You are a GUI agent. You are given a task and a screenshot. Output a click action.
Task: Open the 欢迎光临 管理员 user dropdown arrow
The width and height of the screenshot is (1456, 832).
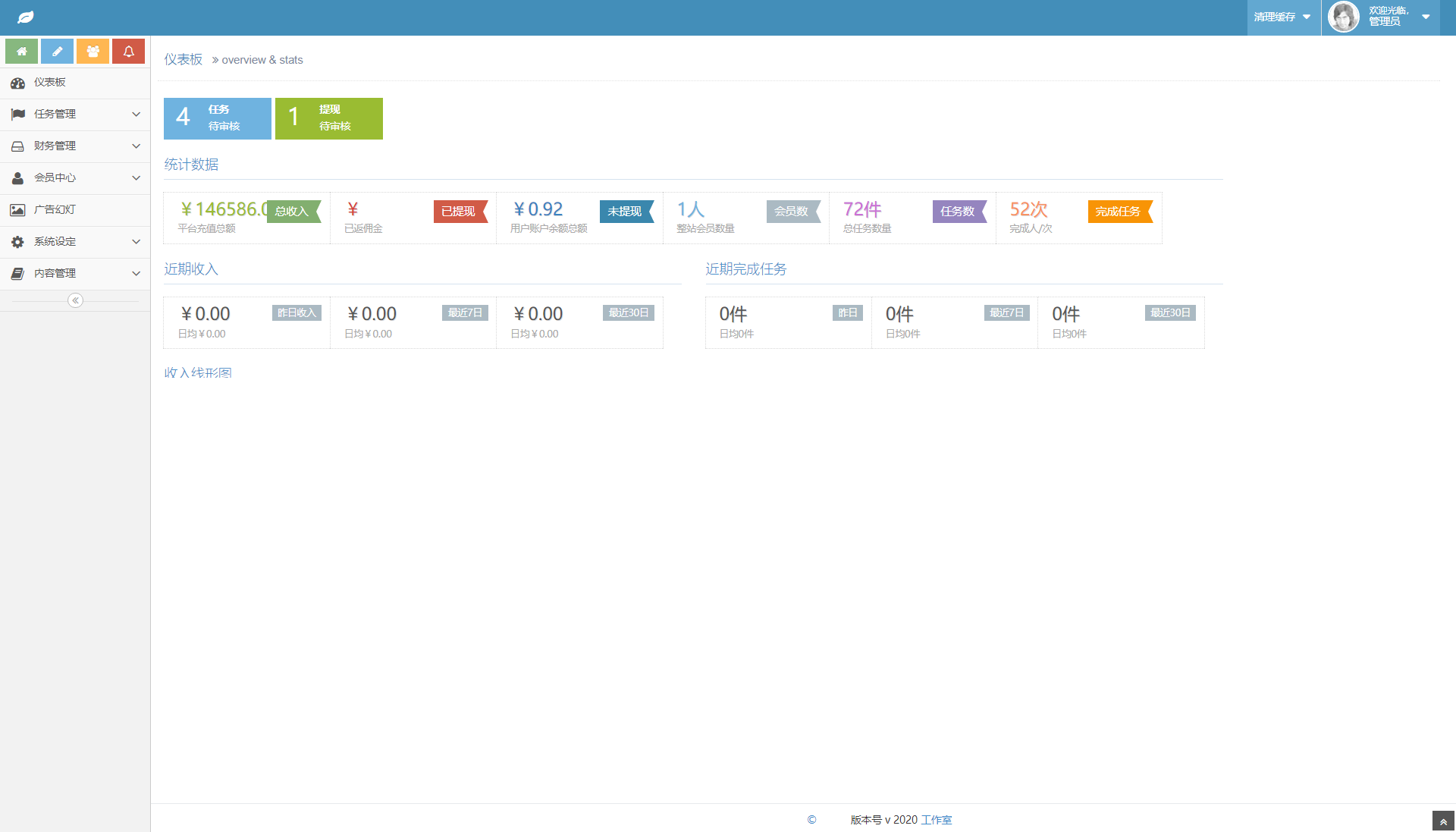pos(1426,17)
